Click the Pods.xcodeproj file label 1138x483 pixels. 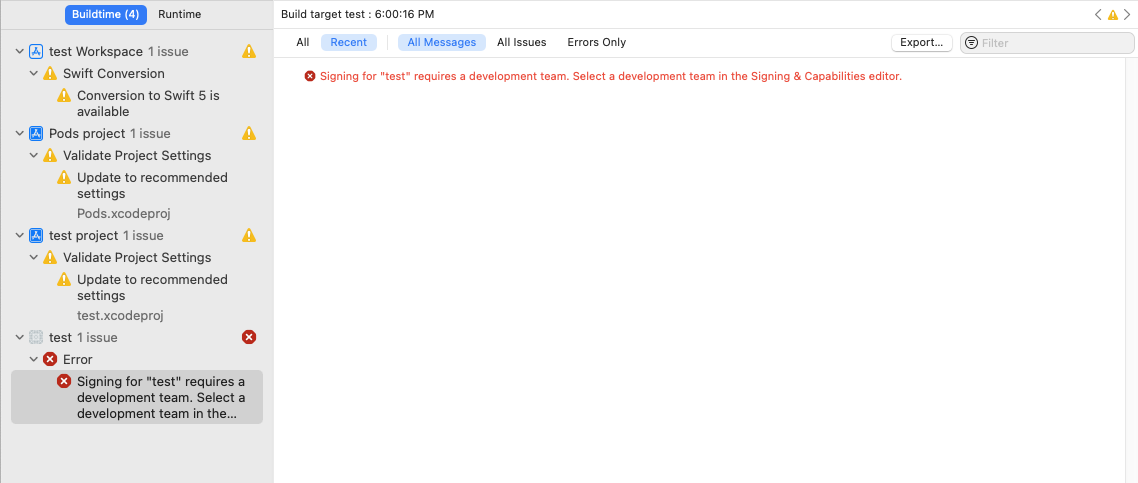123,214
